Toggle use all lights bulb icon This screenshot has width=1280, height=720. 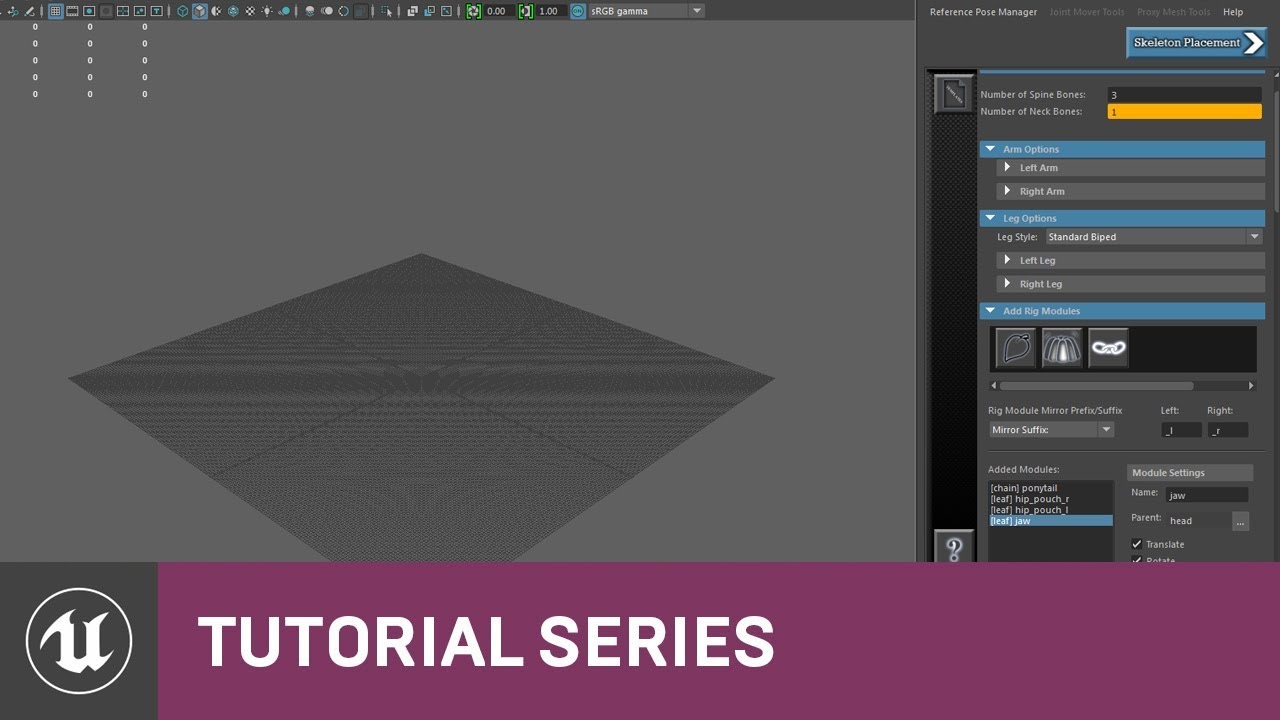pyautogui.click(x=267, y=11)
